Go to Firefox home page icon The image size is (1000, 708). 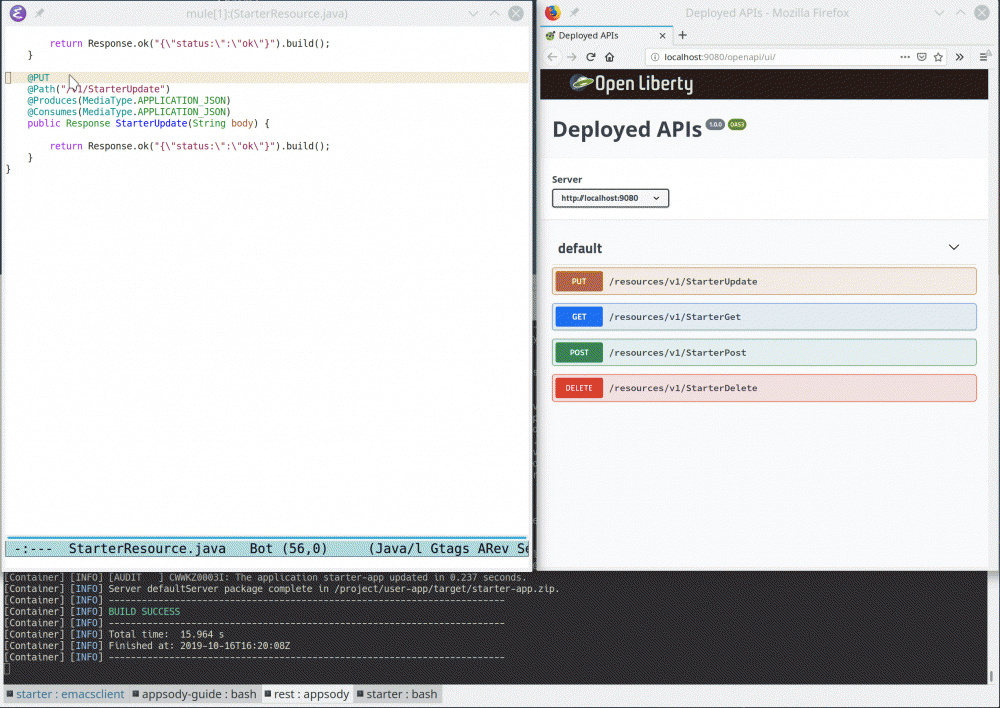pyautogui.click(x=609, y=57)
